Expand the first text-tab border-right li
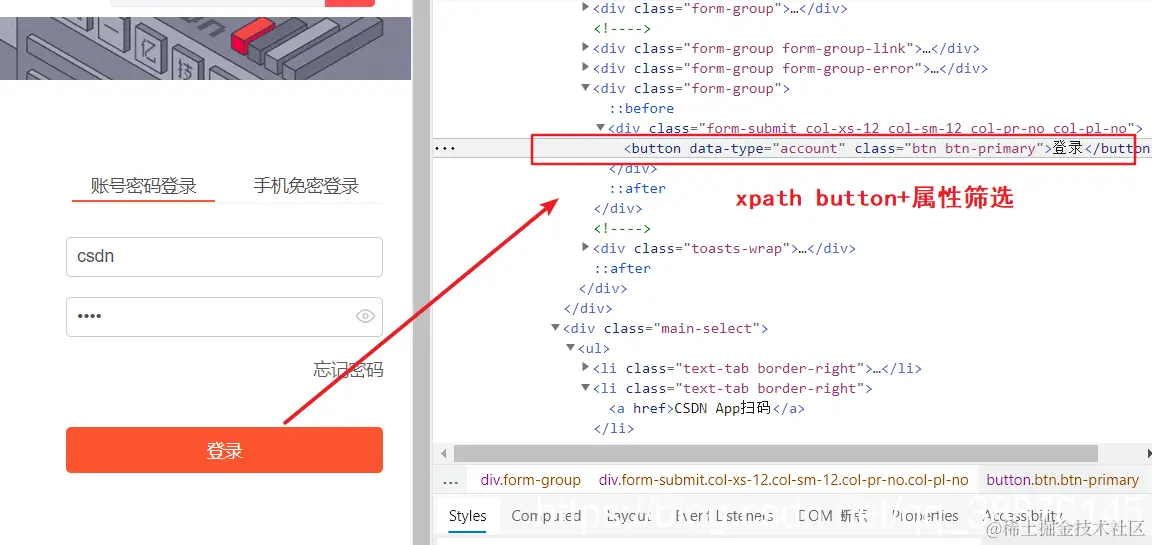The width and height of the screenshot is (1152, 545). click(x=586, y=367)
